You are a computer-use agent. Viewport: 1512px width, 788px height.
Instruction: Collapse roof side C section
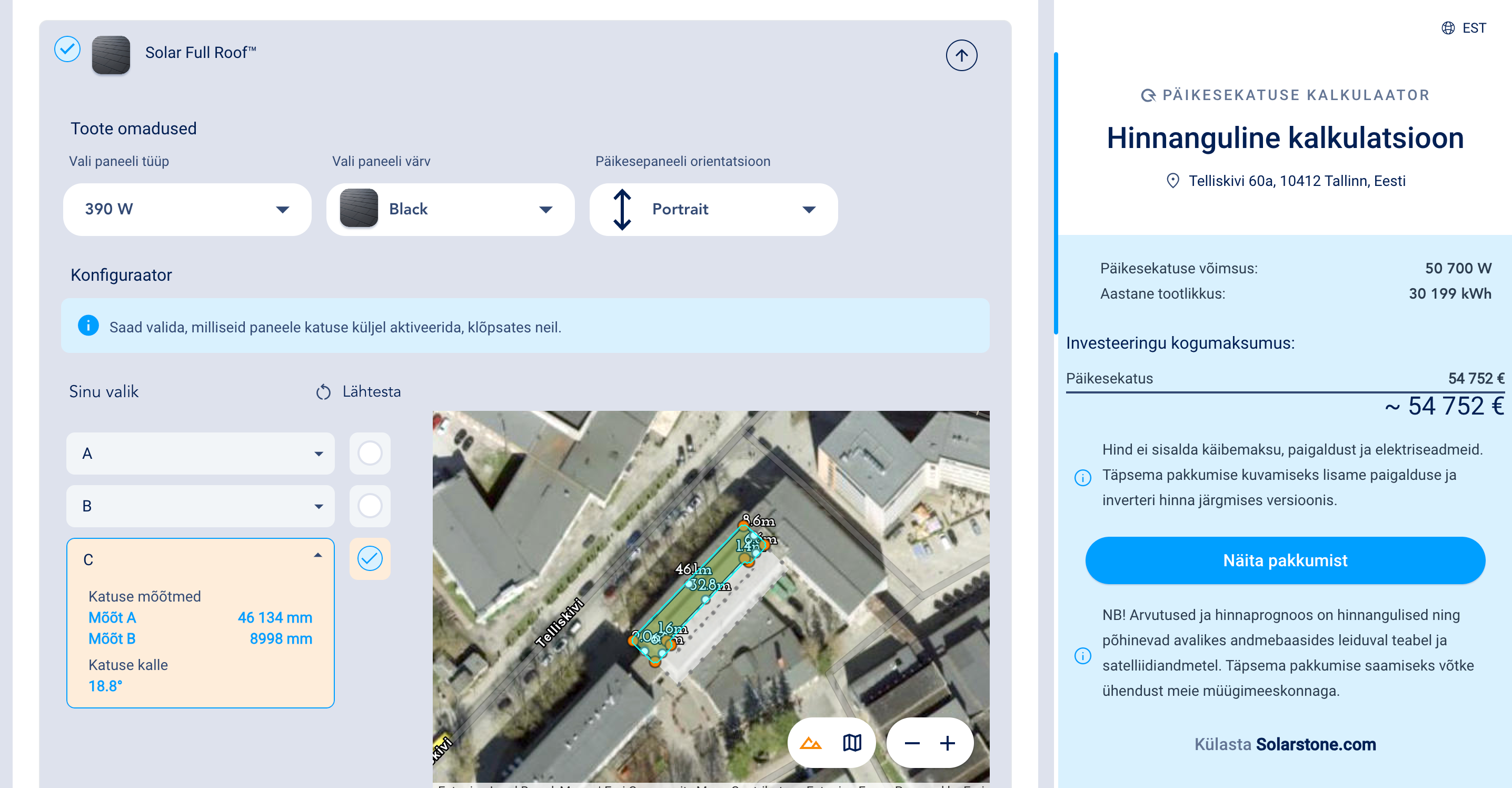click(x=317, y=556)
